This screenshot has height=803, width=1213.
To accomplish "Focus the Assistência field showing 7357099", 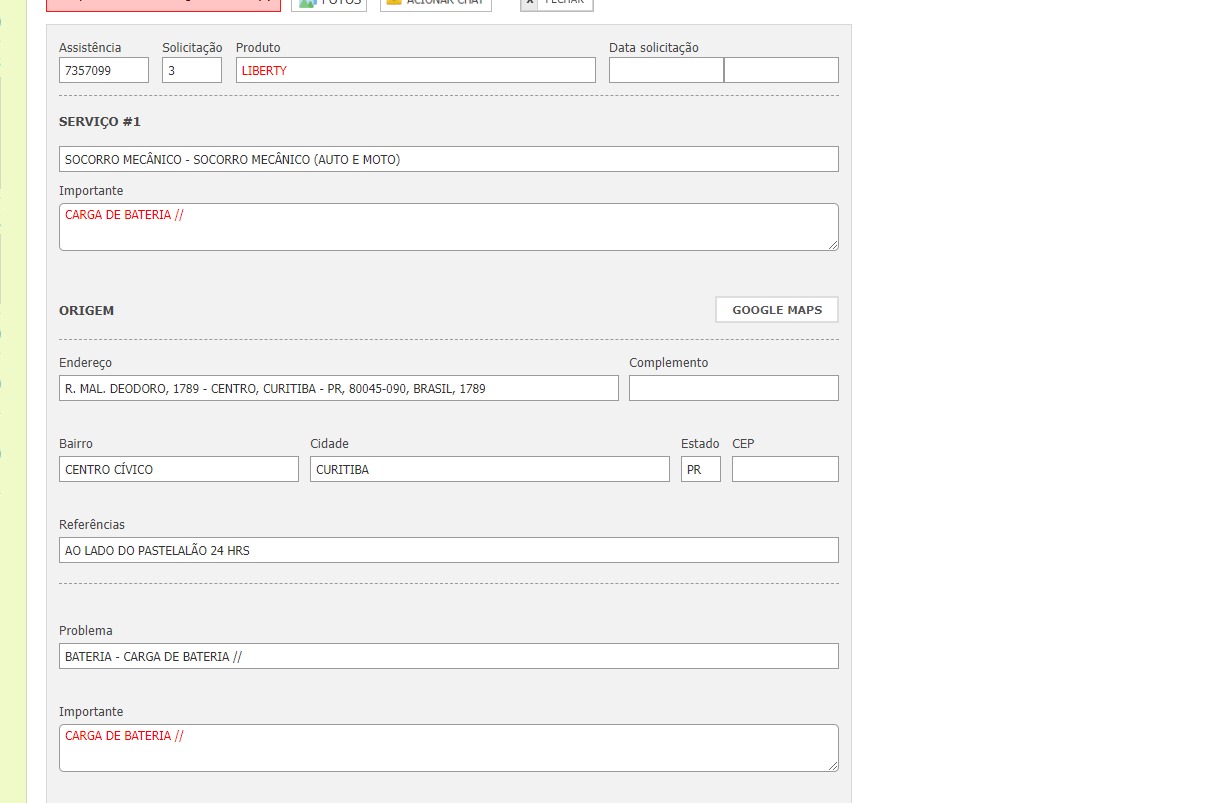I will [104, 70].
